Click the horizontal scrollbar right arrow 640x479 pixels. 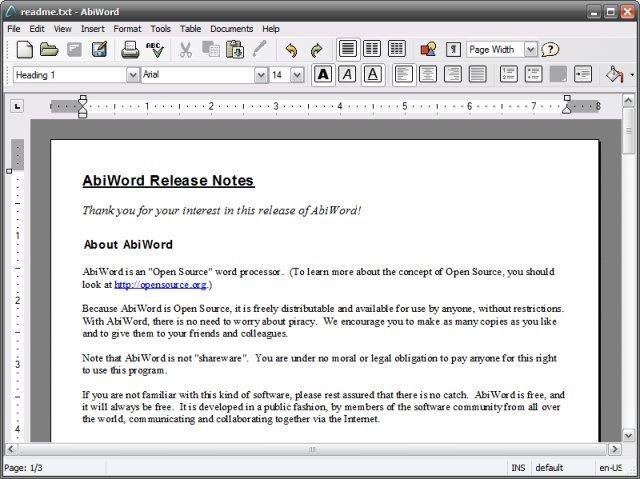[614, 450]
